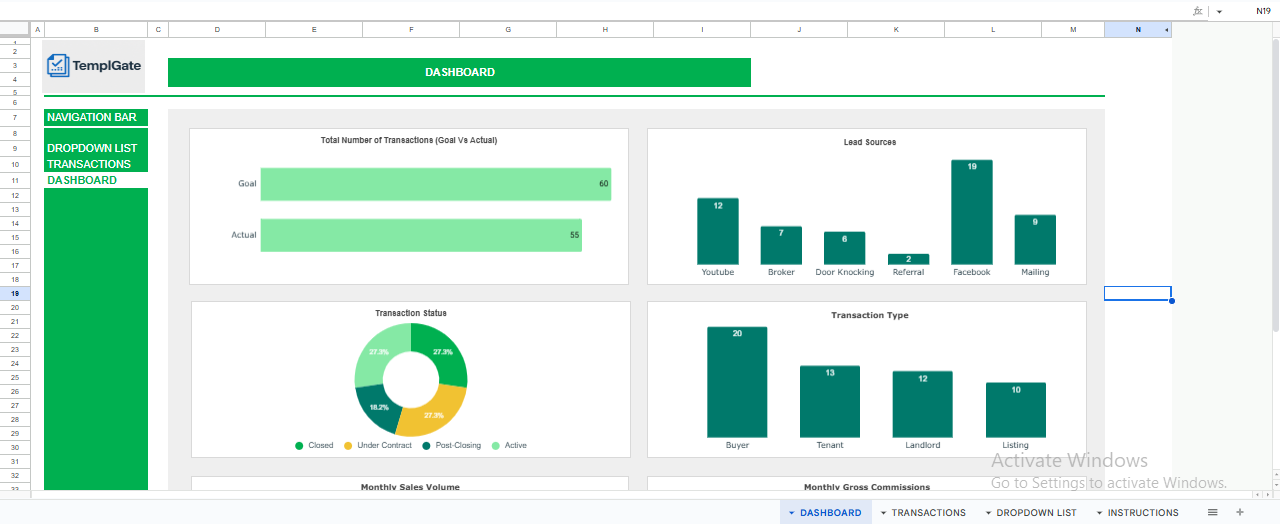Click the Mailing bar with value 9
The height and width of the screenshot is (524, 1280).
point(1035,239)
